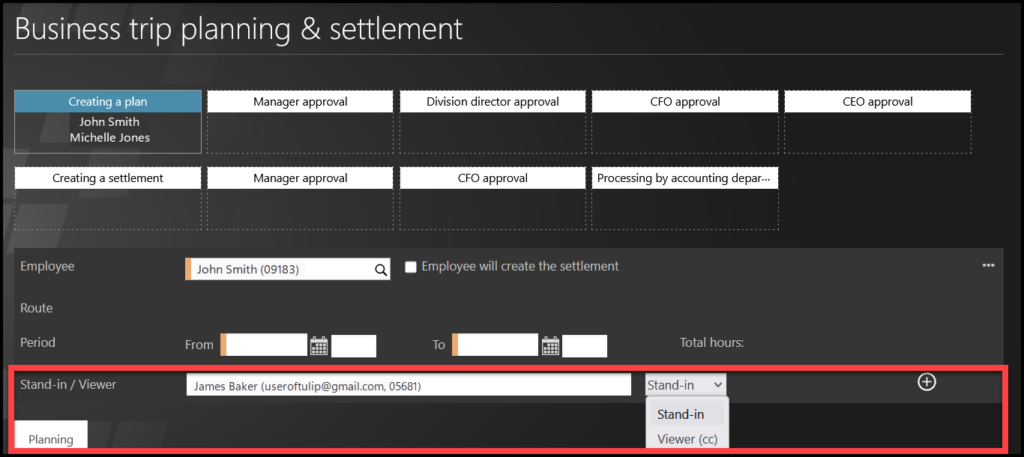Click the James Baker stand-in field
The width and height of the screenshot is (1024, 457).
click(408, 385)
